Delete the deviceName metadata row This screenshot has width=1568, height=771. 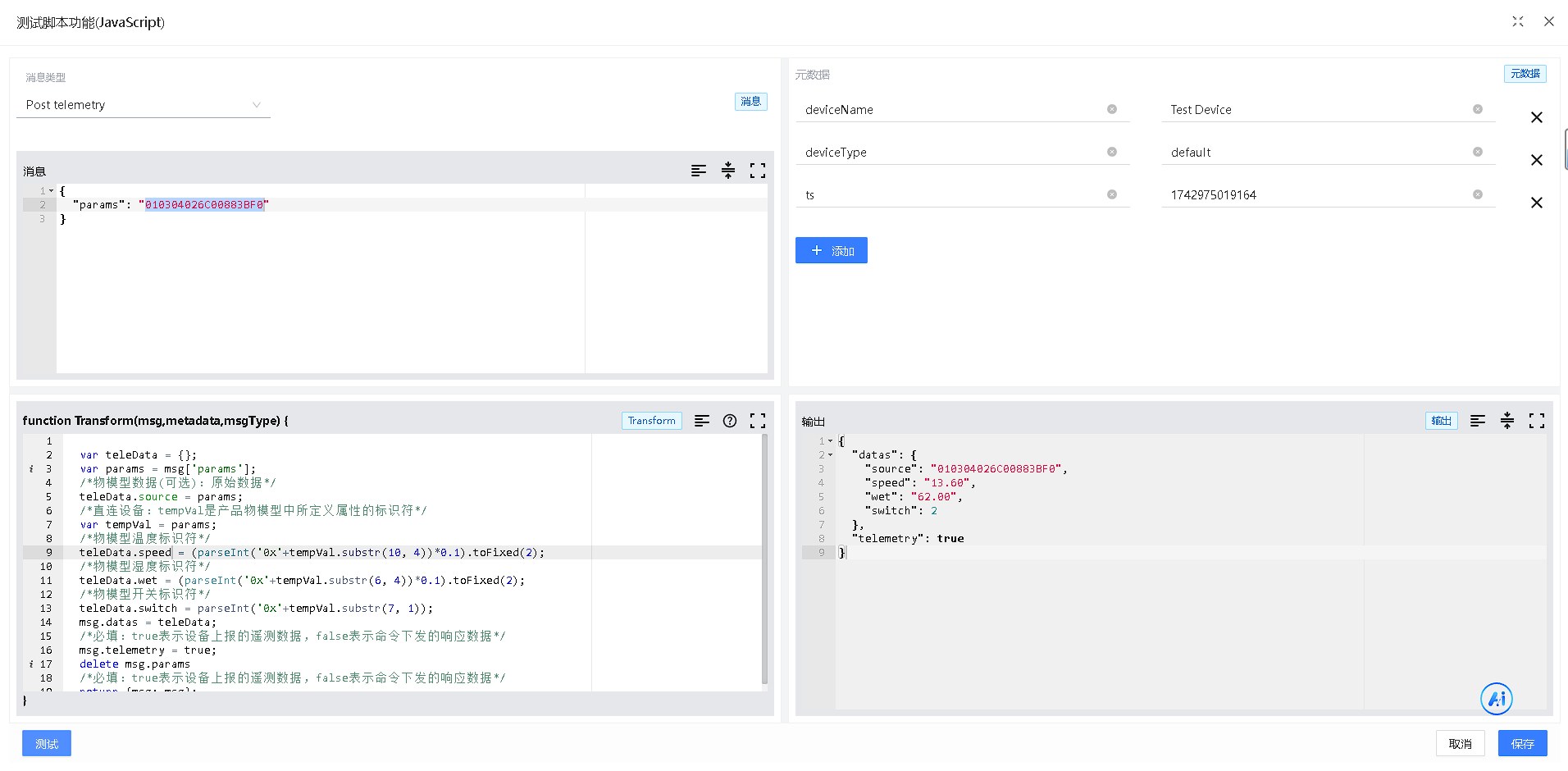tap(1536, 117)
